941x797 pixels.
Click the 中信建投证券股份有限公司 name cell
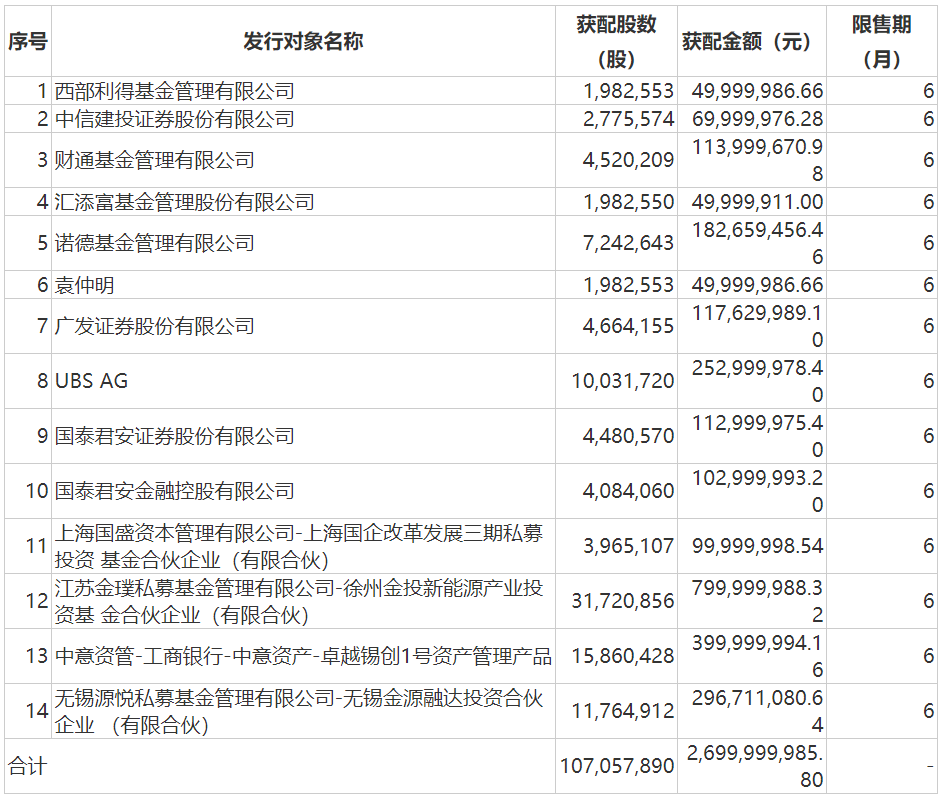303,119
